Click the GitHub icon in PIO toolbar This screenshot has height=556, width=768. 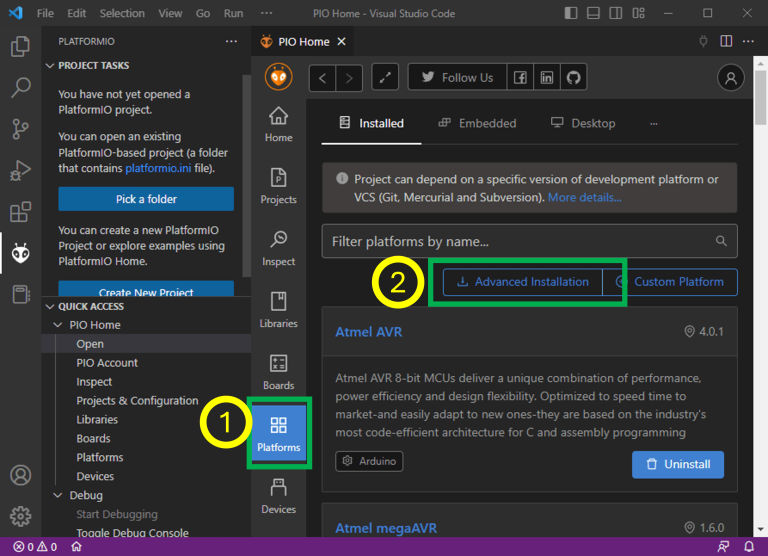coord(574,78)
